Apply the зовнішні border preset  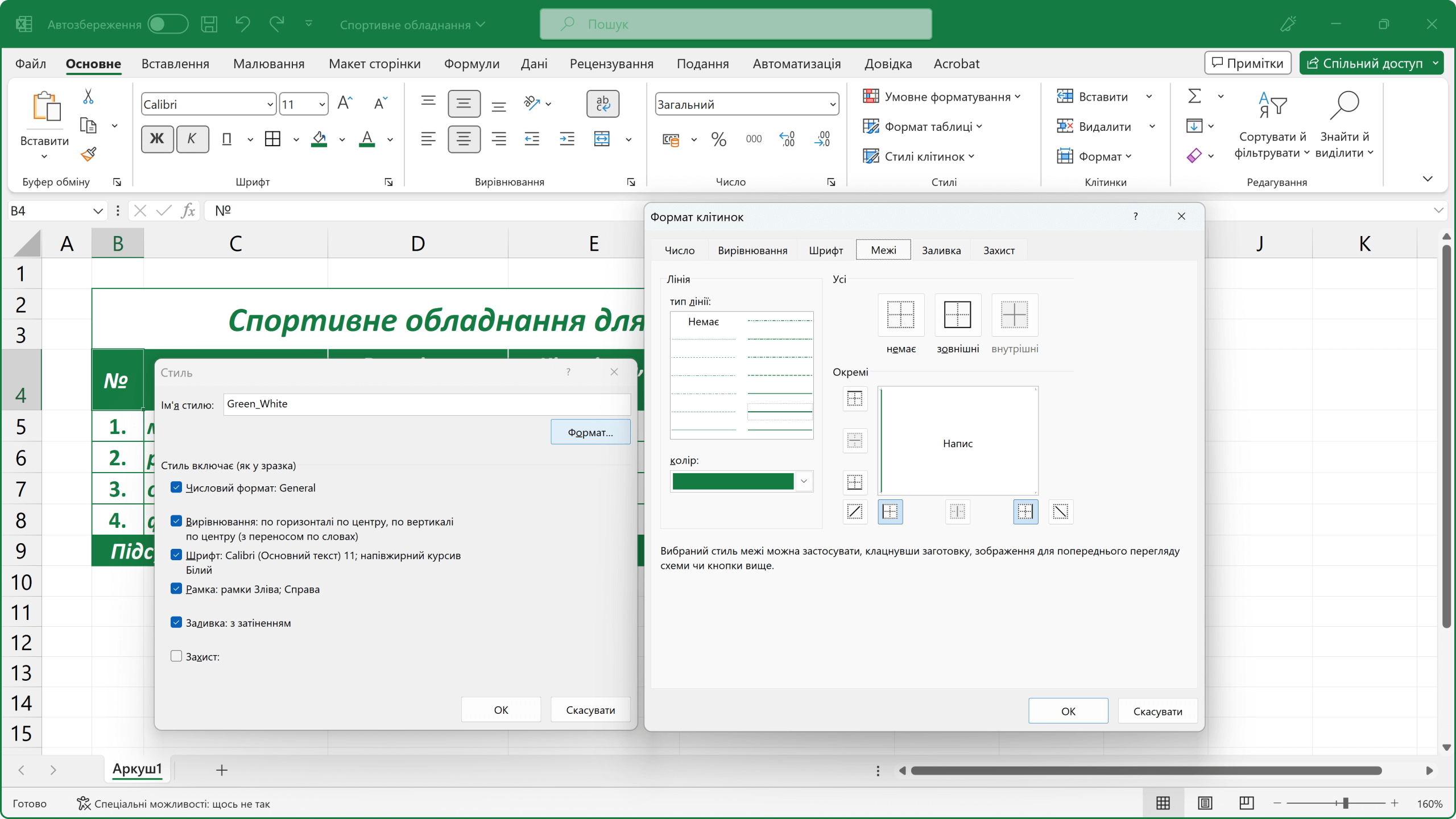pyautogui.click(x=957, y=316)
